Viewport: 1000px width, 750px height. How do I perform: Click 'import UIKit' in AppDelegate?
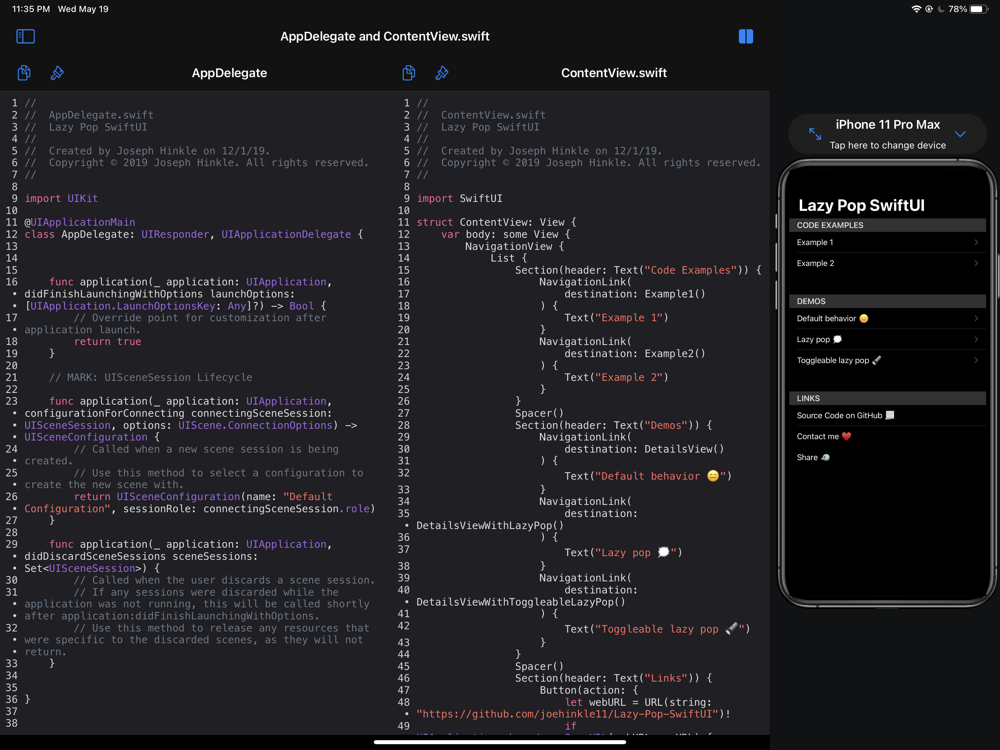coord(61,198)
